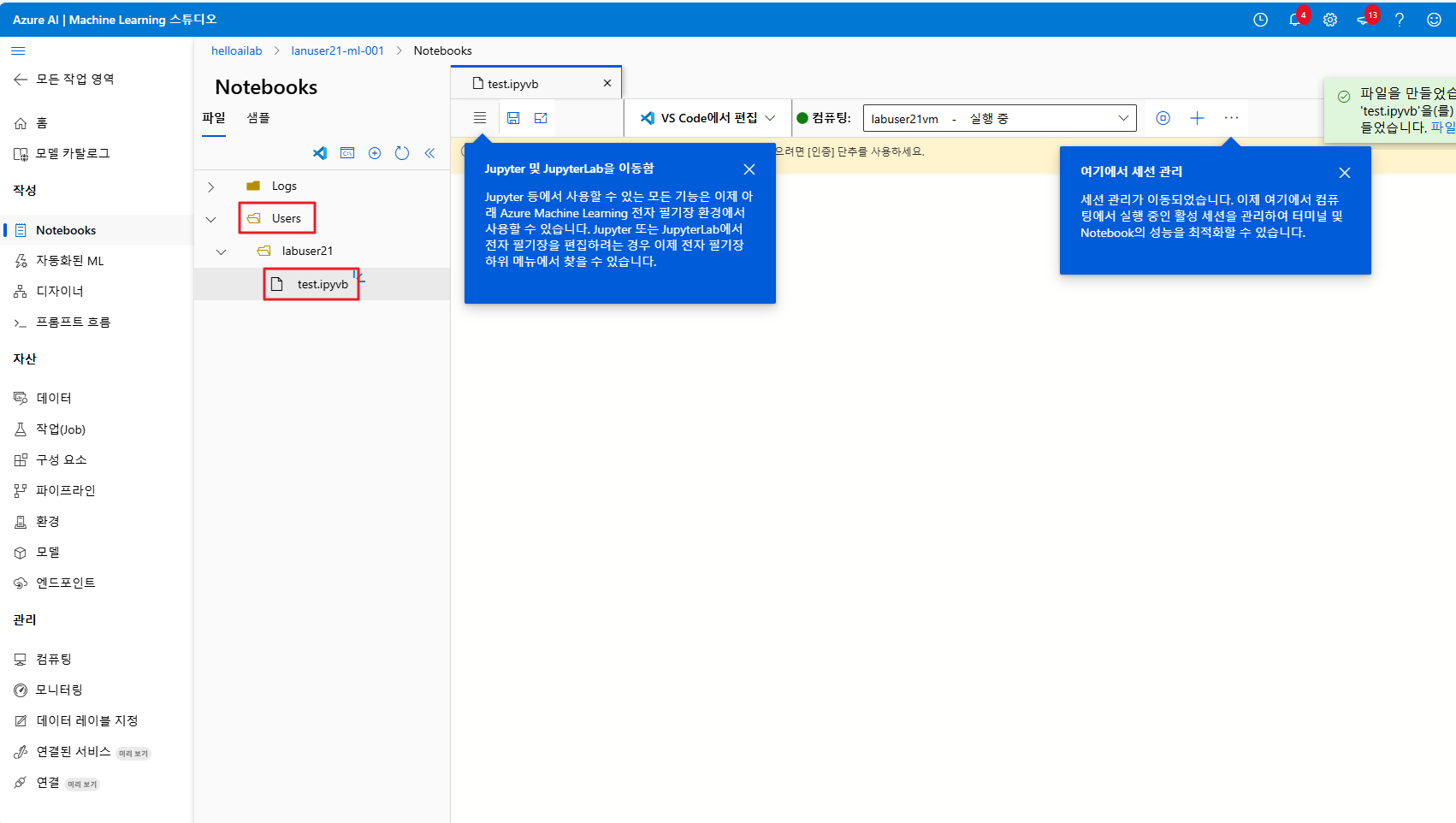This screenshot has height=823, width=1456.
Task: Collapse file explorer panel double chevron
Action: pyautogui.click(x=429, y=153)
